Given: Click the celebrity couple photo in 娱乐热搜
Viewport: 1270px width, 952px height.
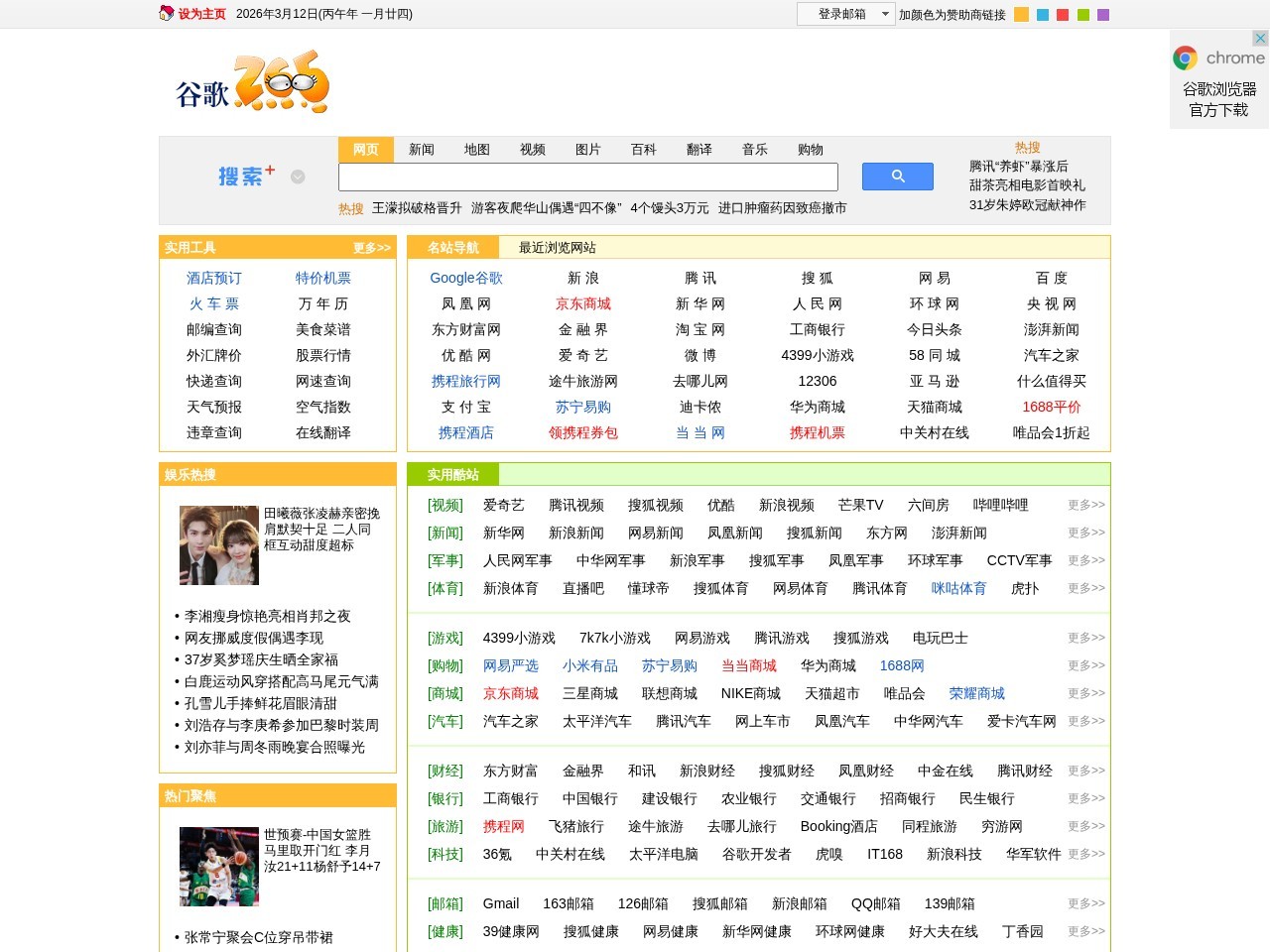Looking at the screenshot, I should pyautogui.click(x=218, y=544).
